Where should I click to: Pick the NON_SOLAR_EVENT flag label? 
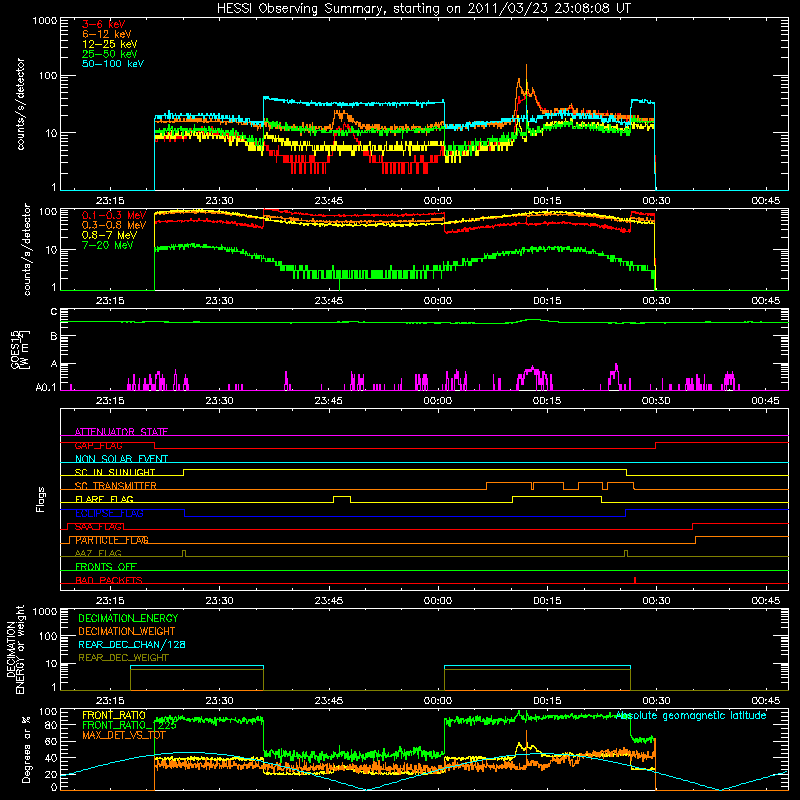121,459
